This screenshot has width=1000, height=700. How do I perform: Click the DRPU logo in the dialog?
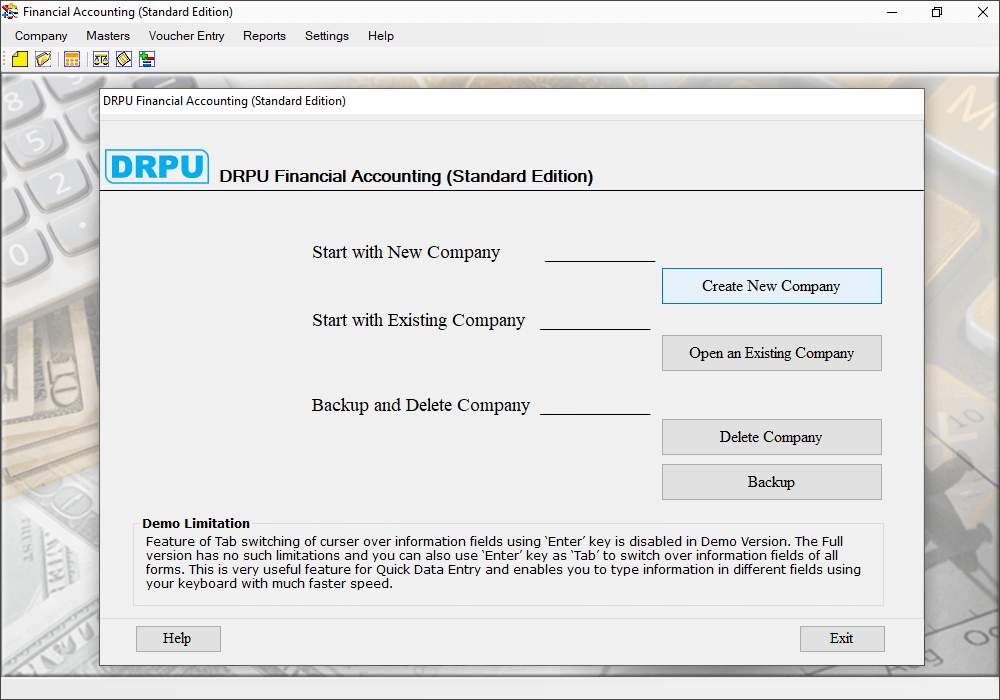tap(157, 166)
